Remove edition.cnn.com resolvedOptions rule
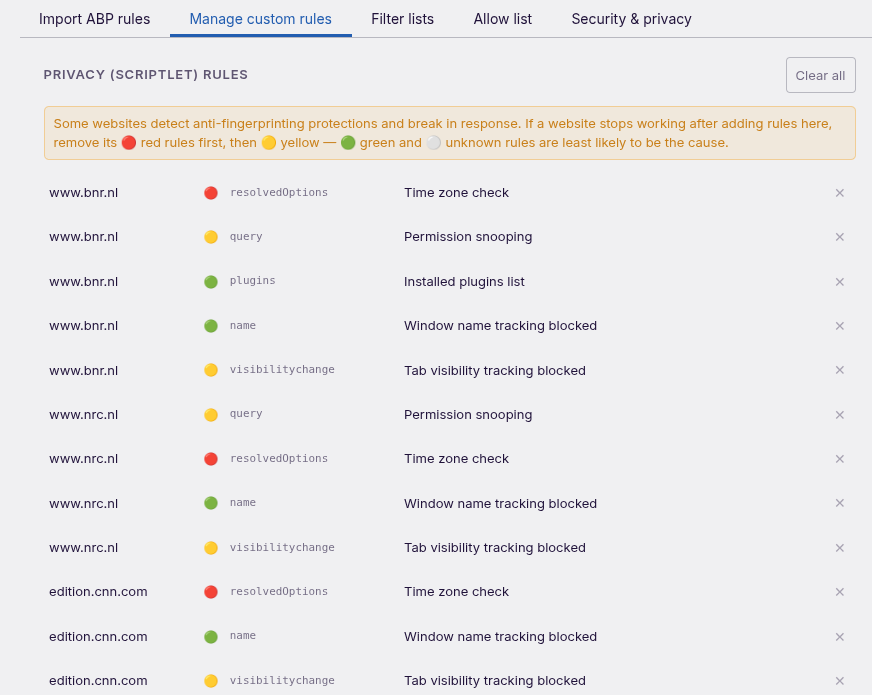This screenshot has width=872, height=695. [x=840, y=592]
